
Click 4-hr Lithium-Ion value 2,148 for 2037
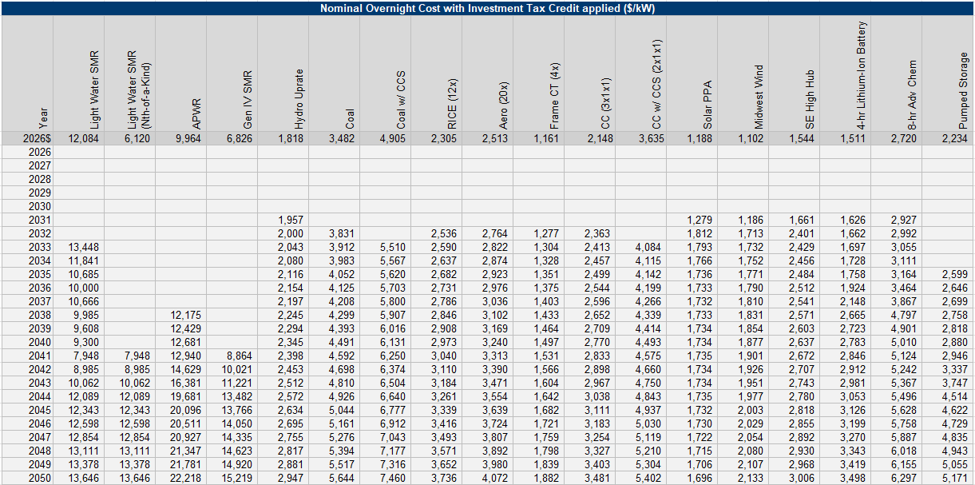(854, 302)
